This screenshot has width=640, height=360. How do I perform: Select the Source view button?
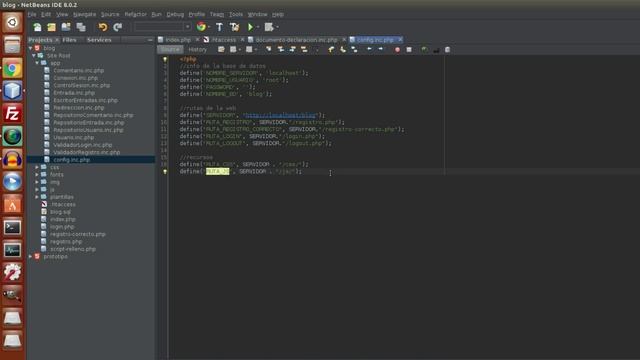click(170, 49)
